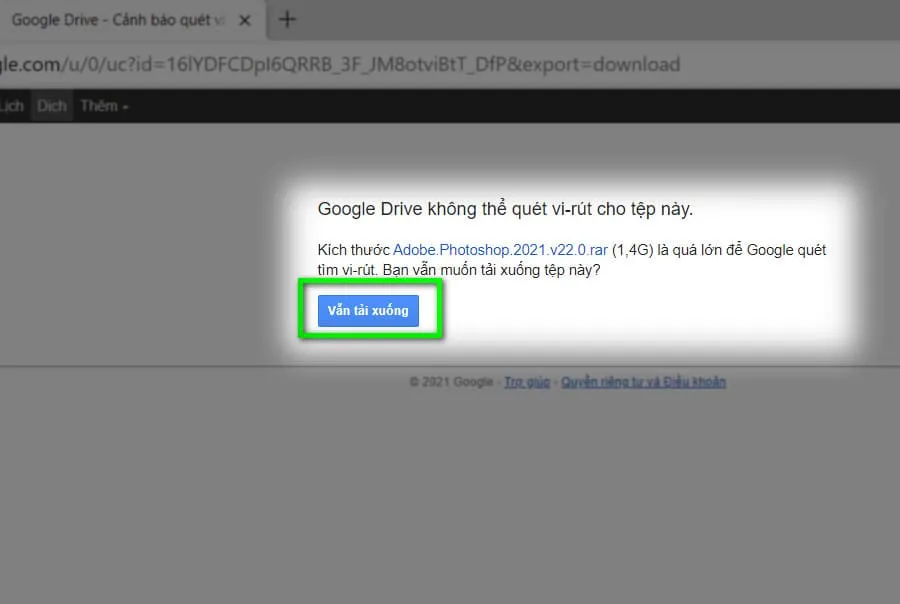Expand the "Thêm" dropdown menu
Screen dimensions: 900x604
tap(104, 106)
